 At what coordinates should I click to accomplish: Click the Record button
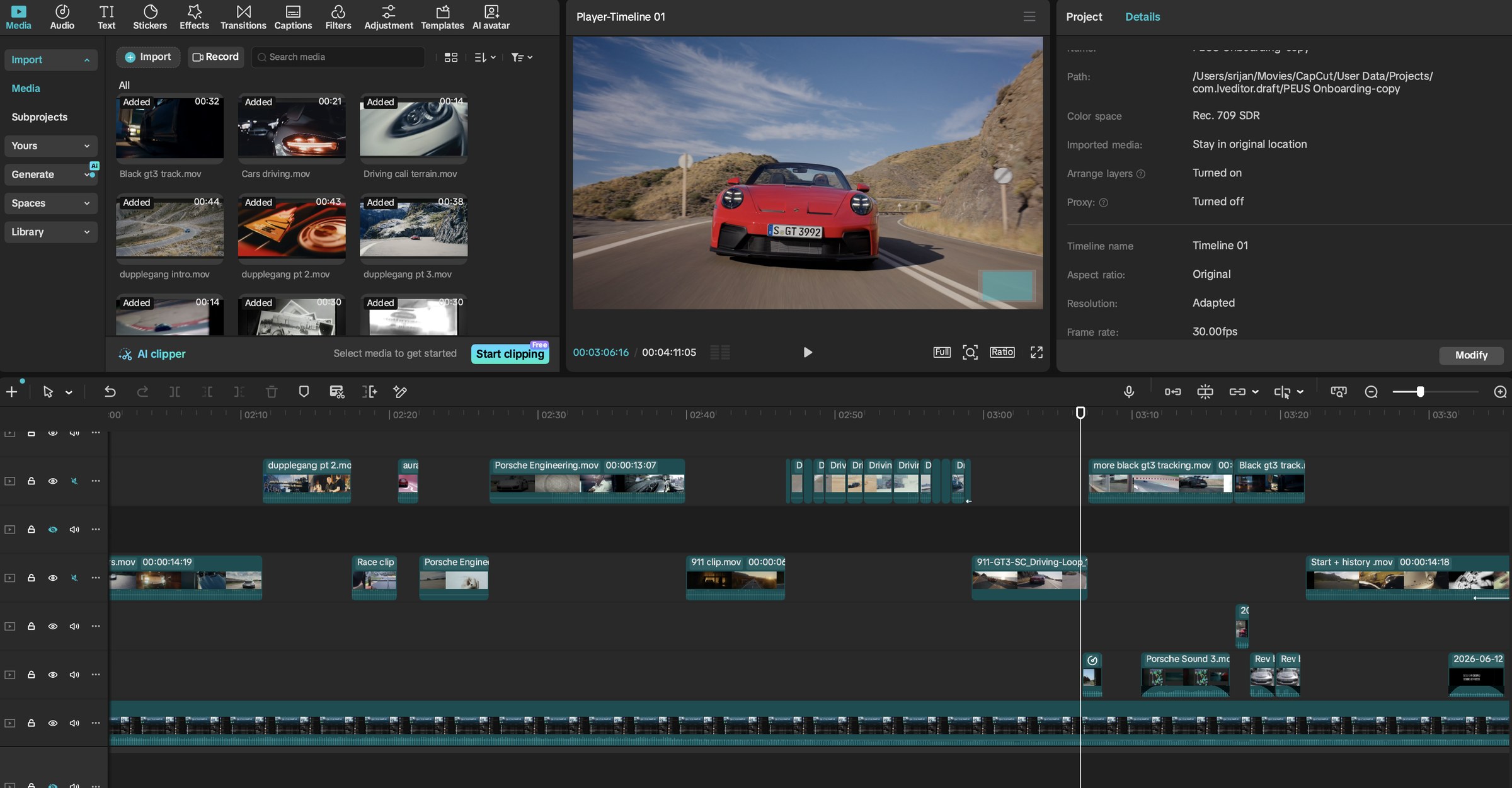215,57
